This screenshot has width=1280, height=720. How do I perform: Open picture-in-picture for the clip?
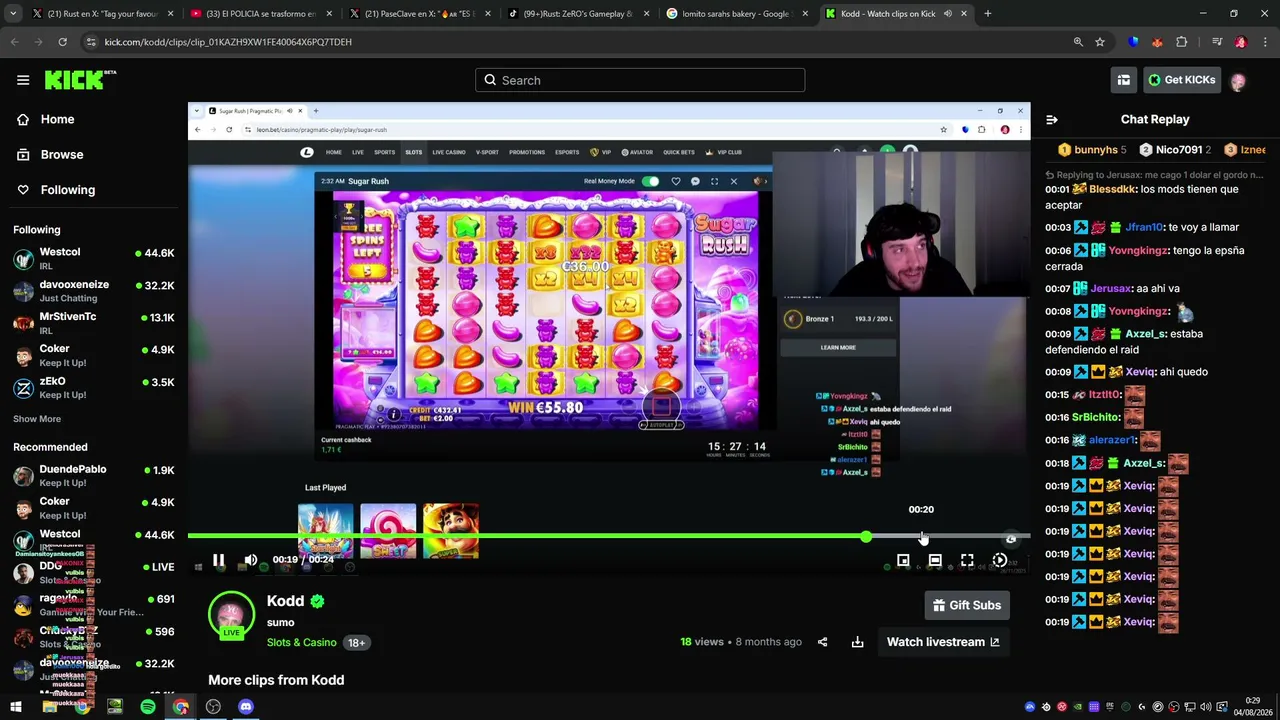click(903, 561)
